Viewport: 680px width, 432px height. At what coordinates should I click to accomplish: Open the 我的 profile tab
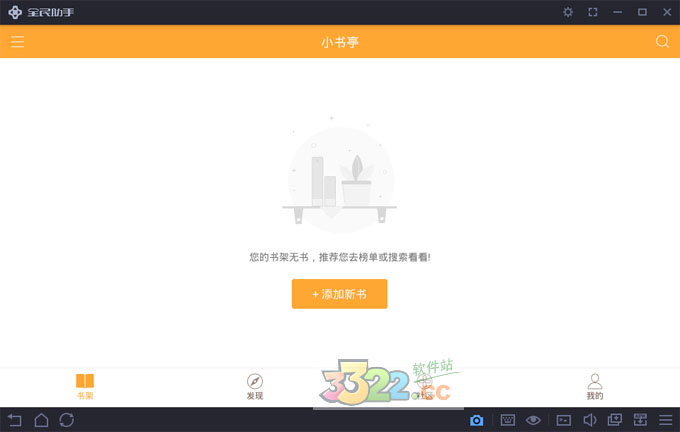coord(595,386)
